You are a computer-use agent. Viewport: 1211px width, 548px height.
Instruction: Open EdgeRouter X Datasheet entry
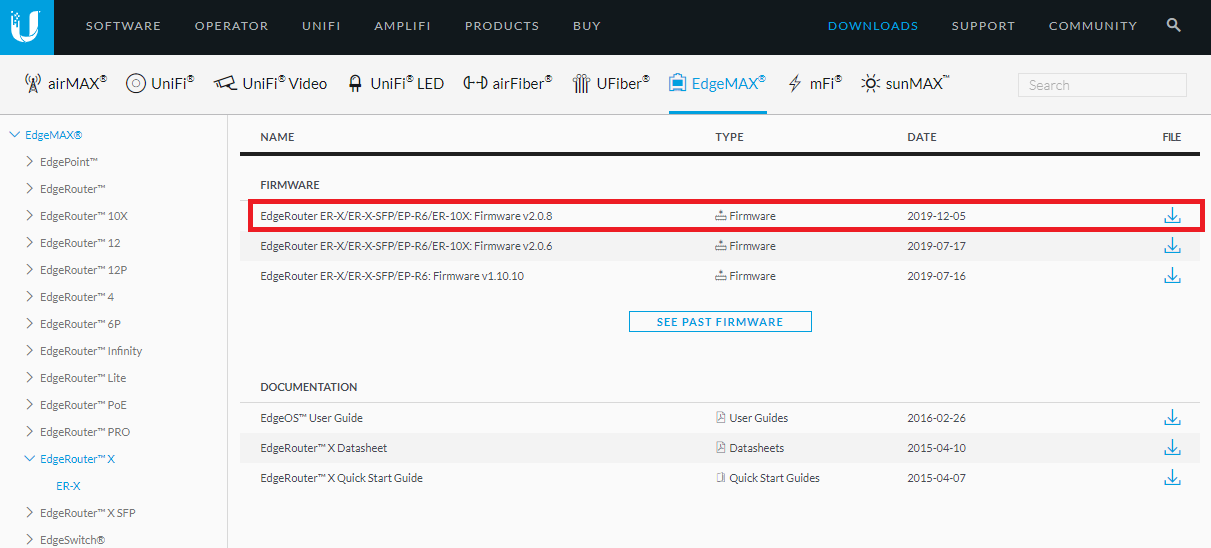point(324,448)
